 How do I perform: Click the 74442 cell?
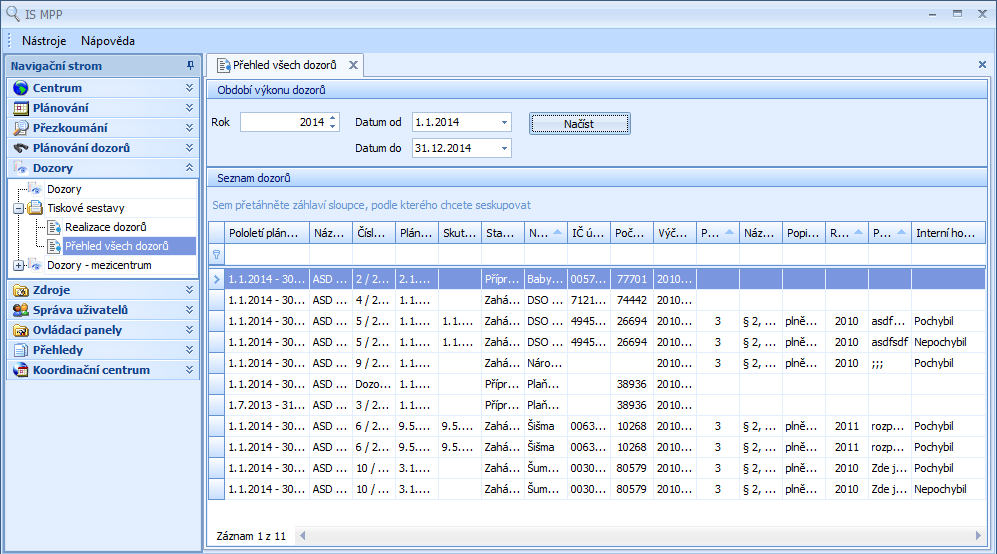(x=631, y=300)
